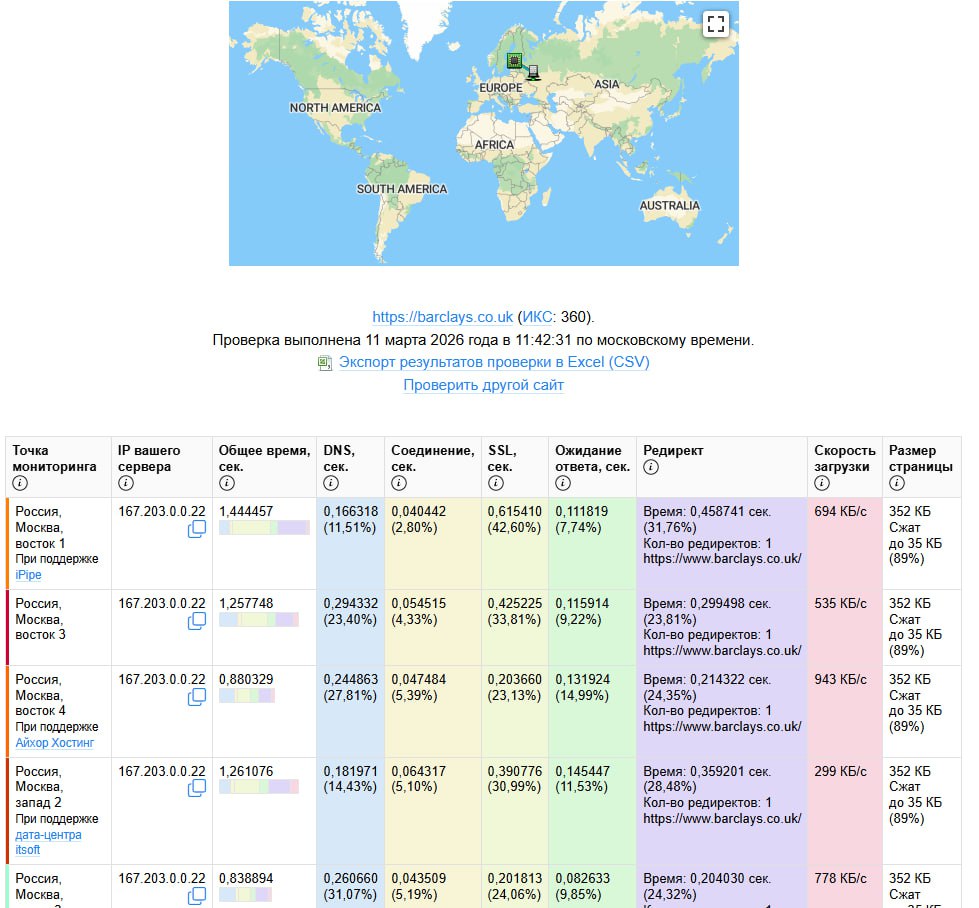Open the https://barclays.co.uk link
The width and height of the screenshot is (979, 908).
click(x=442, y=317)
